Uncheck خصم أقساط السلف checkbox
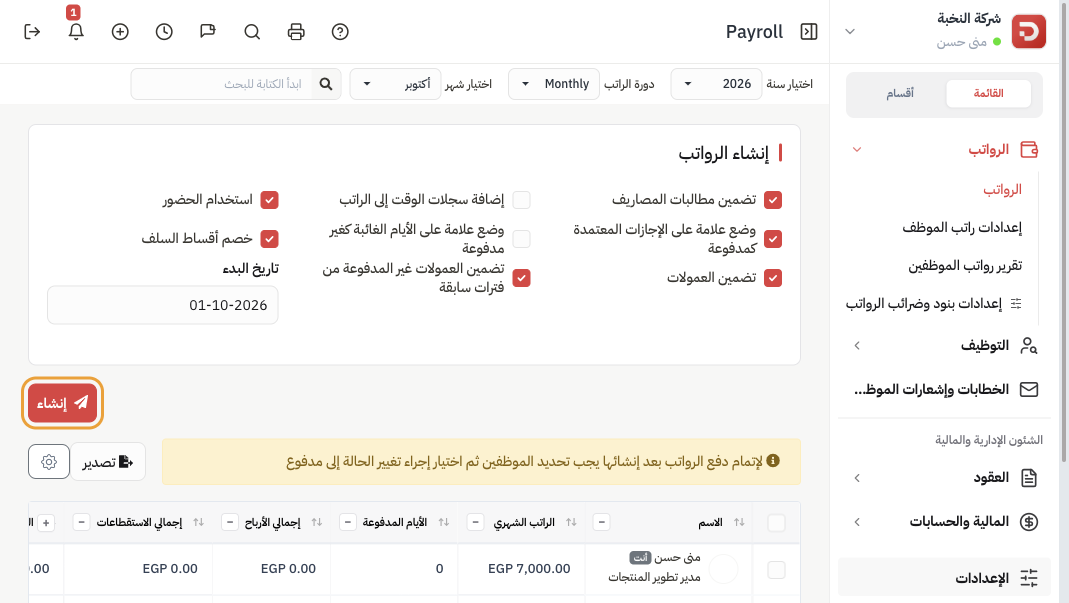 269,239
